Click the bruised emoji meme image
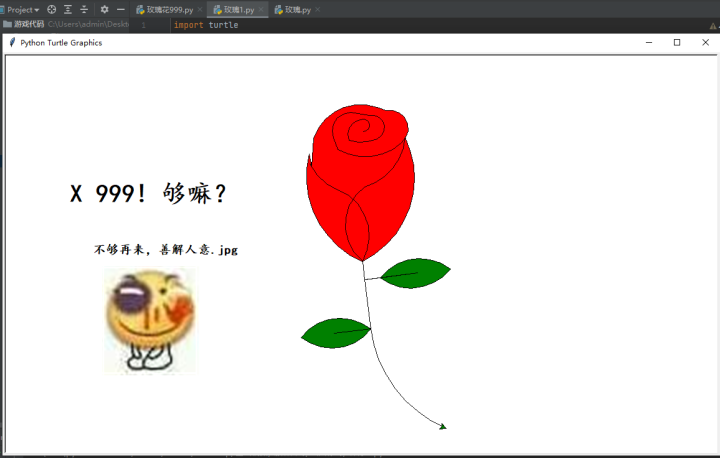 150,321
